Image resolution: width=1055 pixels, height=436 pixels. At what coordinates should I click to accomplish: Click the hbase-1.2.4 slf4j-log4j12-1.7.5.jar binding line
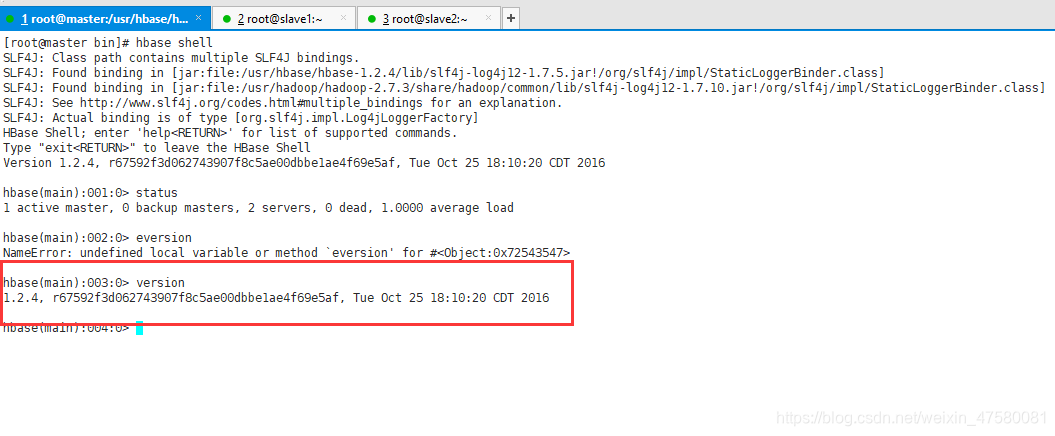pos(443,73)
